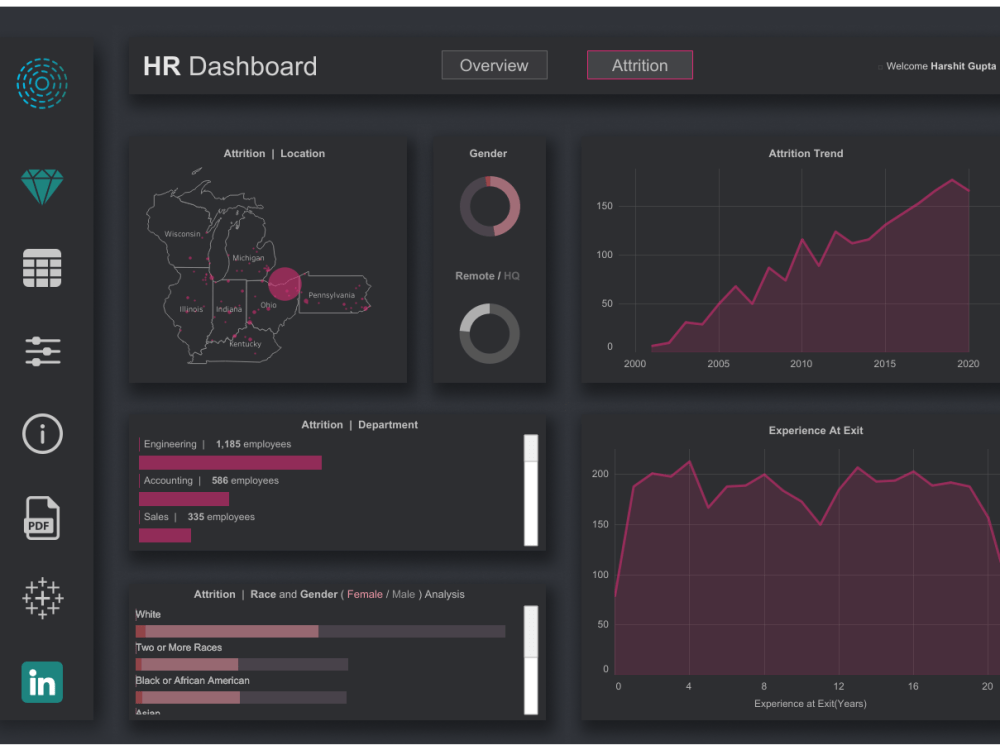Click the dashboard logo at top of sidebar
This screenshot has width=1000, height=750.
click(x=42, y=84)
